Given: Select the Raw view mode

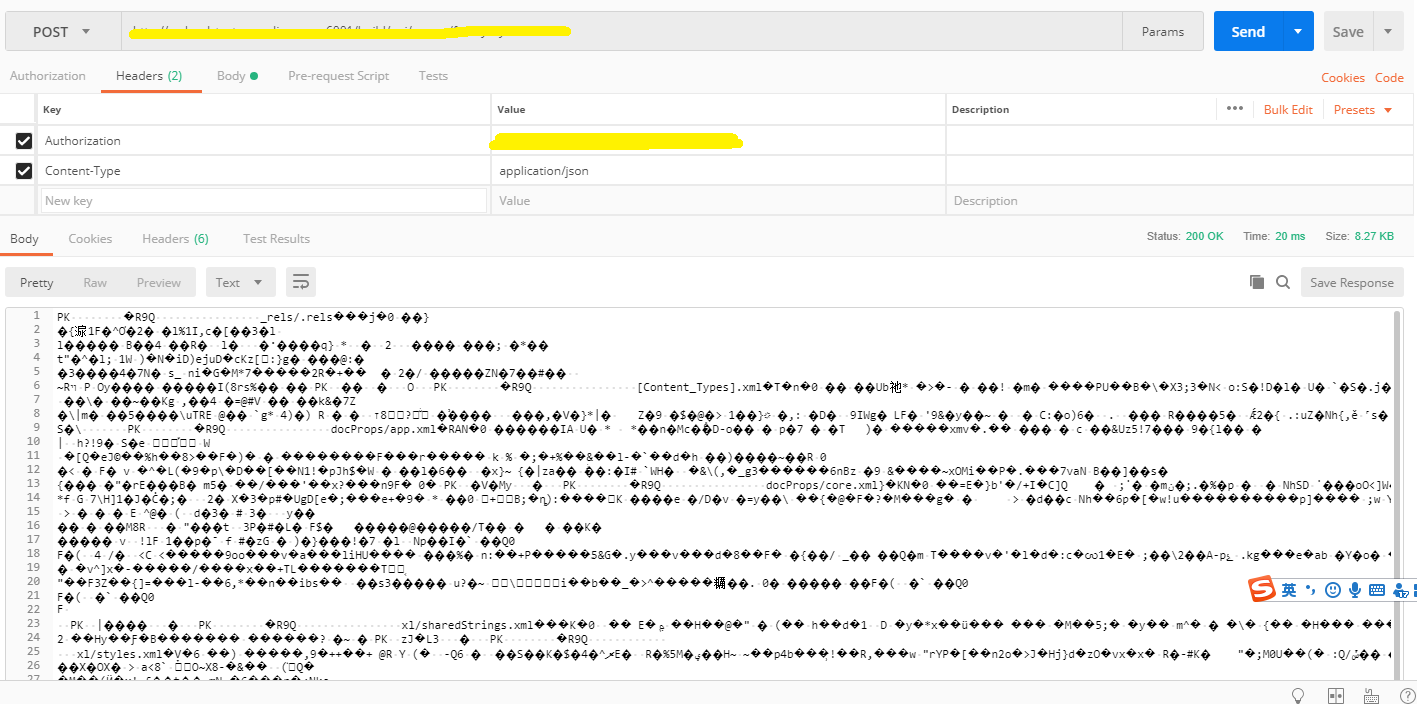Looking at the screenshot, I should pyautogui.click(x=95, y=283).
